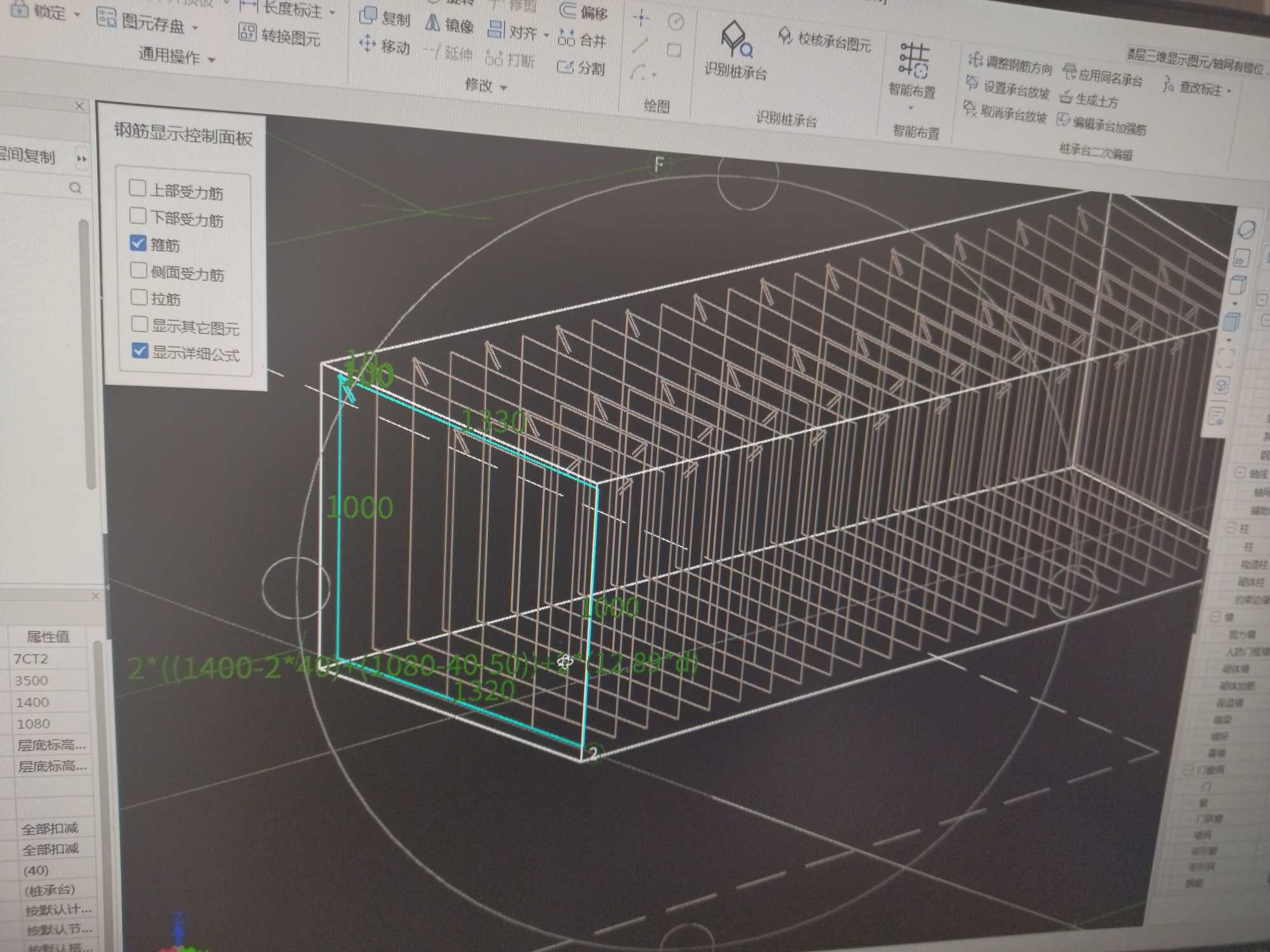
Task: Expand the 通用操作 group menu
Action: pos(211,60)
